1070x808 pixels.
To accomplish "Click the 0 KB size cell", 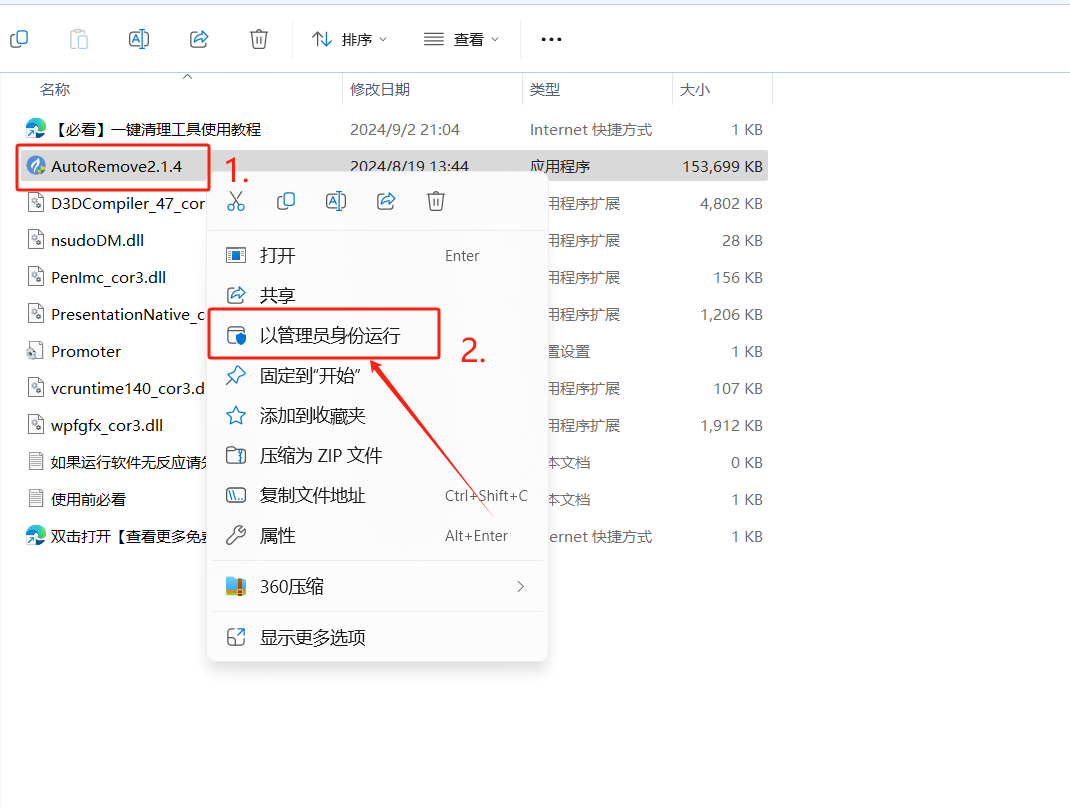I will 747,463.
